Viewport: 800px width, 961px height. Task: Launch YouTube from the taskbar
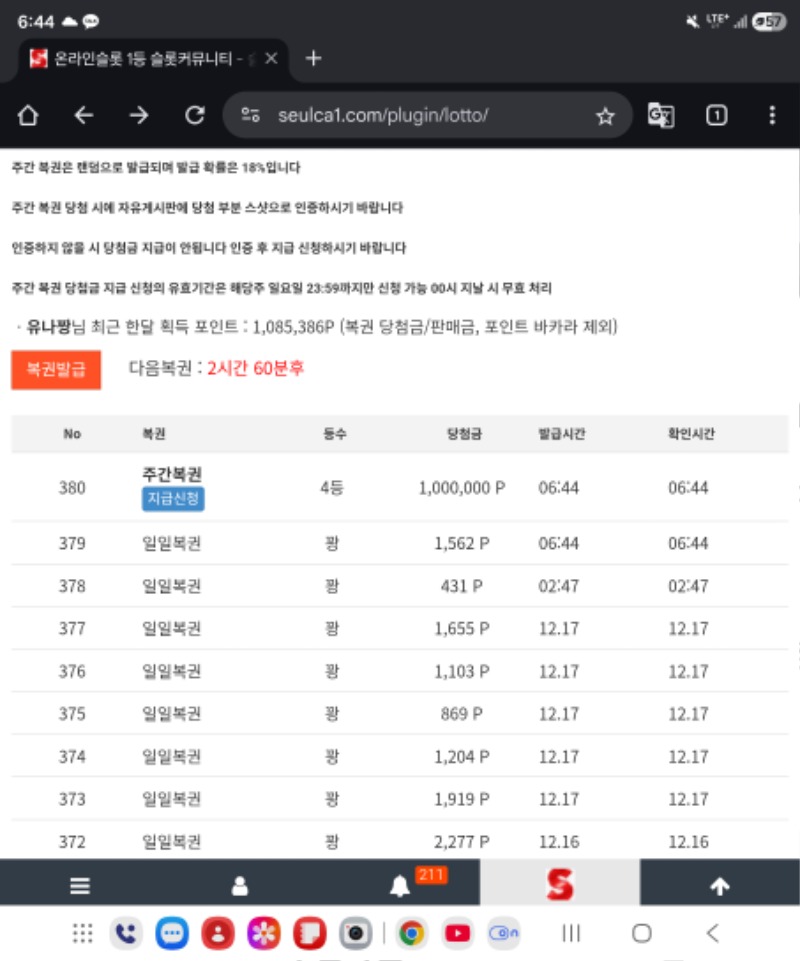457,934
